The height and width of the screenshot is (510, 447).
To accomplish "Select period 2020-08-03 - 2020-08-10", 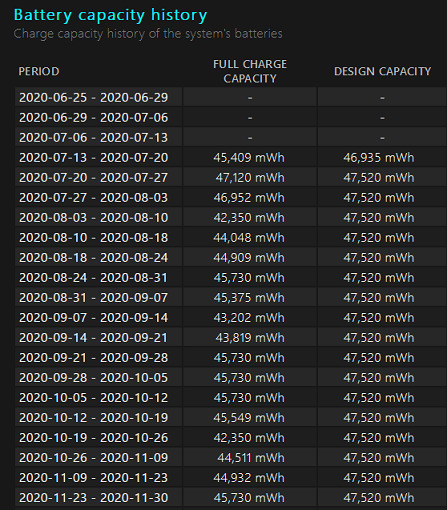I will click(x=94, y=218).
